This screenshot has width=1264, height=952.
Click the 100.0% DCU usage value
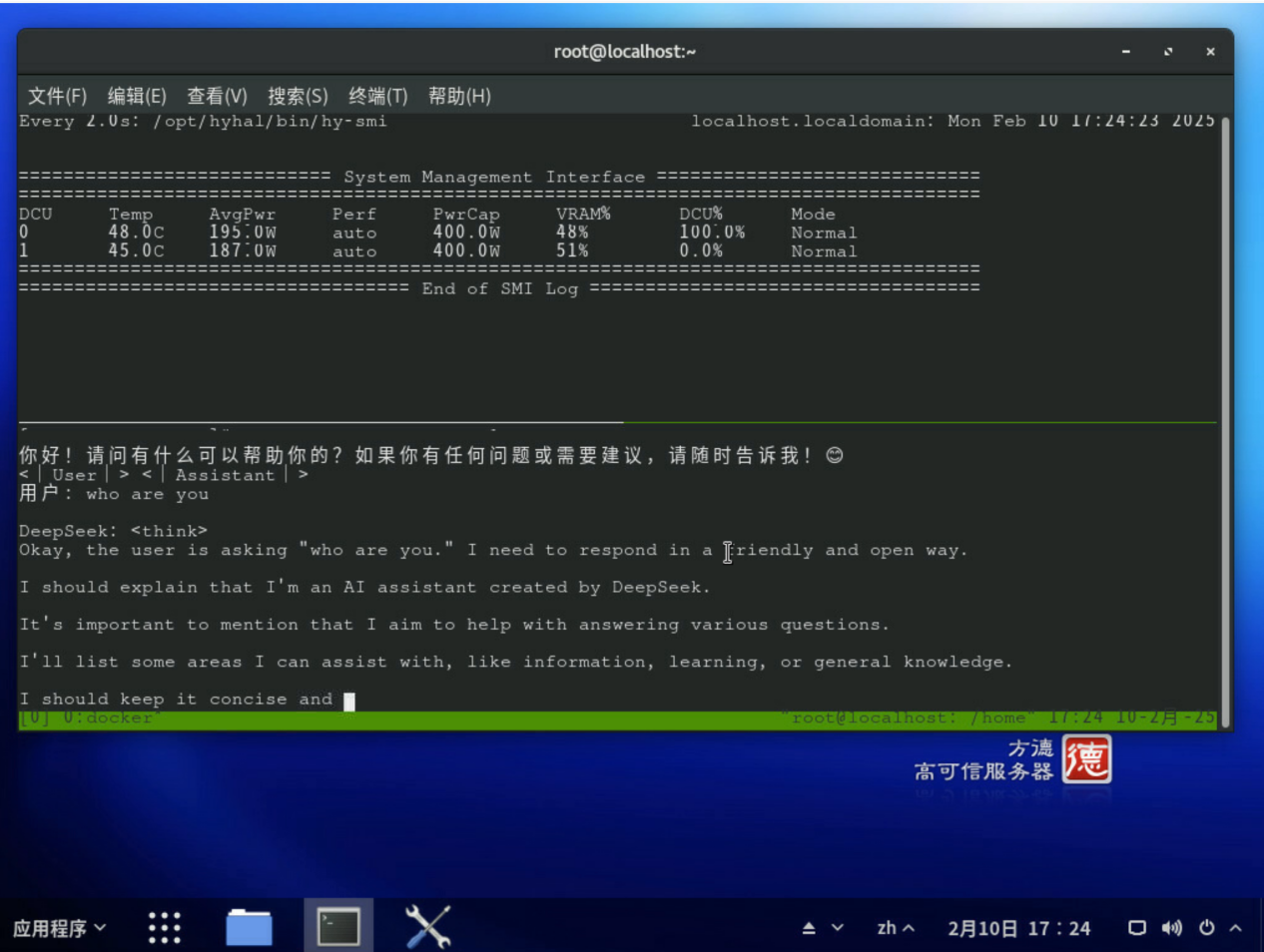click(x=712, y=233)
